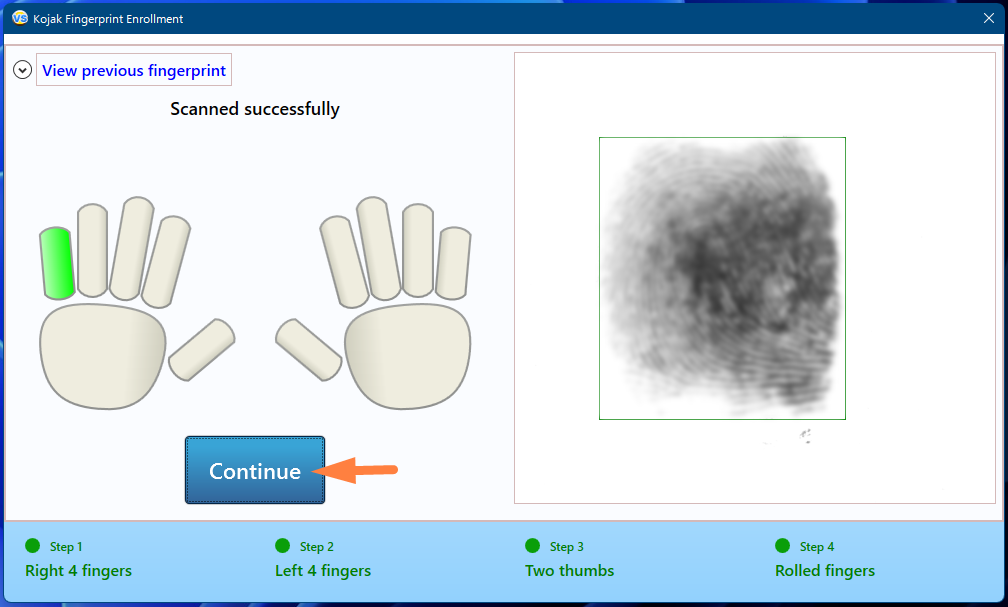Click the Step 3 label
The width and height of the screenshot is (1008, 607).
(566, 547)
